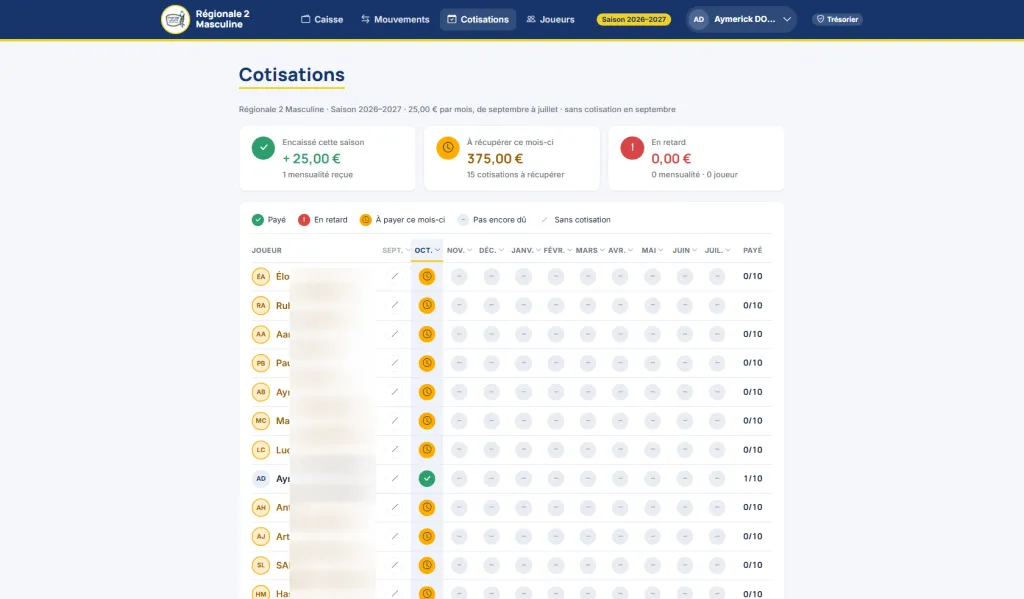Toggle October payment for AA player row

(x=426, y=334)
